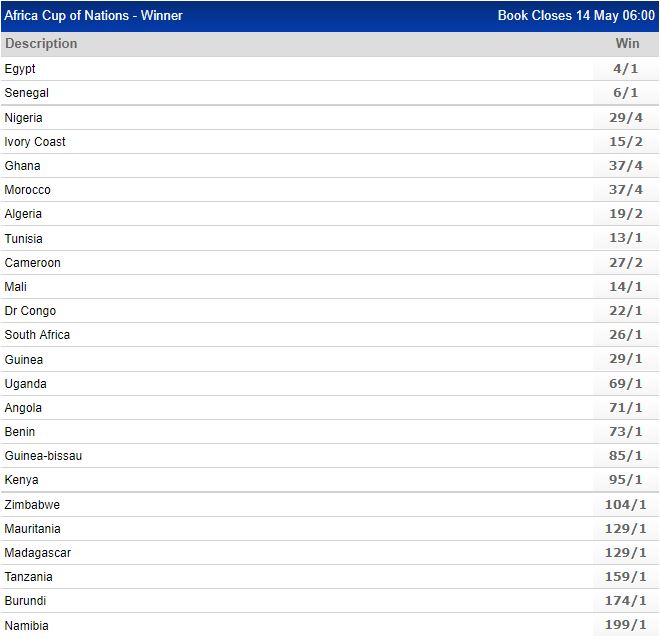Screen dimensions: 661x639
Task: Select Zimbabwe 104/1 odds
Action: (626, 505)
